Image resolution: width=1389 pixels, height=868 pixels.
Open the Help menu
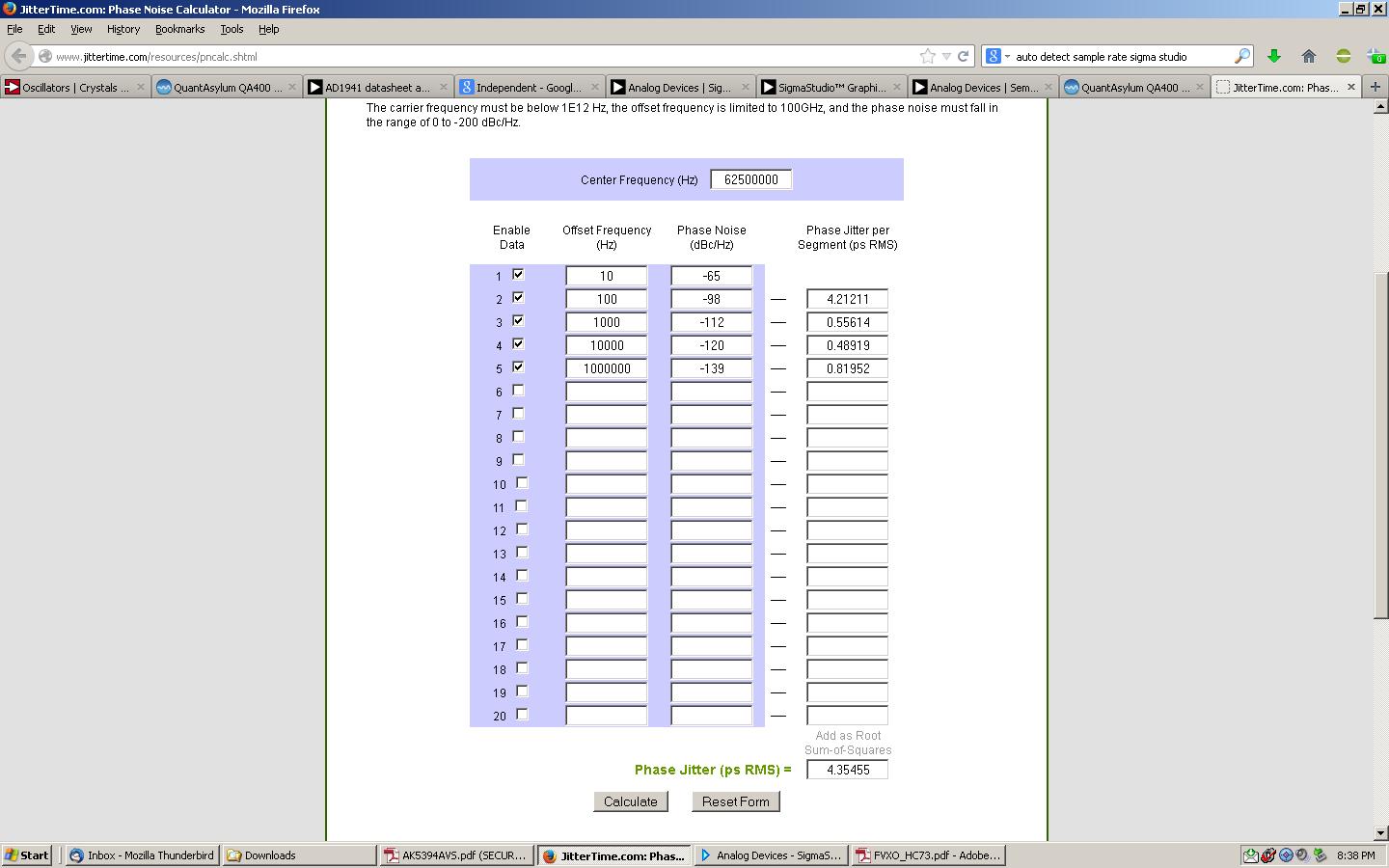268,29
